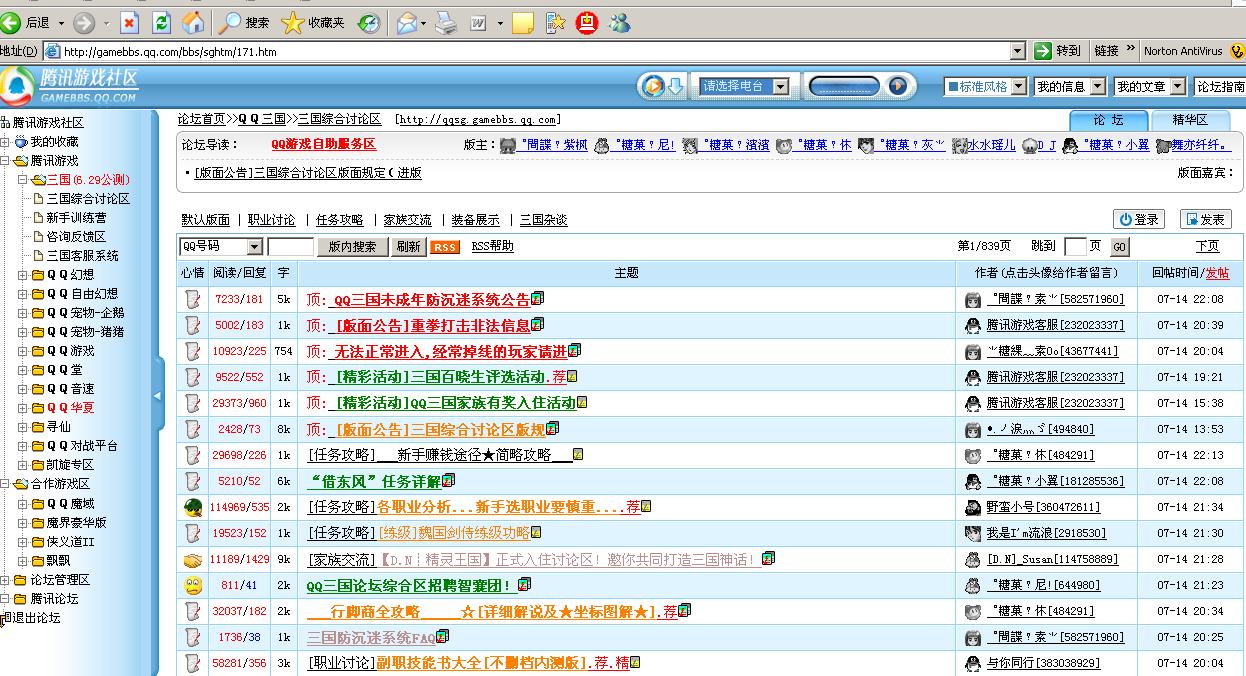Click the search keyword input field
This screenshot has width=1246, height=676.
(291, 247)
